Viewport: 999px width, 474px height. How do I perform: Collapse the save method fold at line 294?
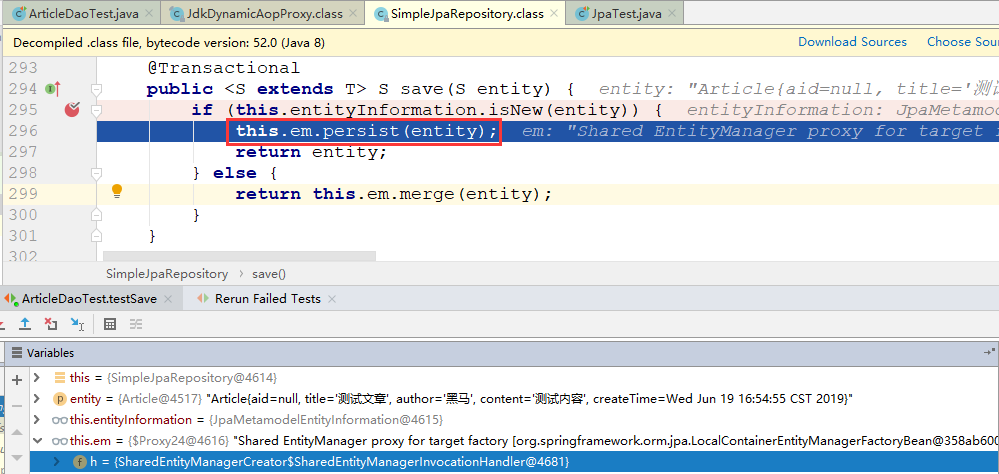coord(96,89)
